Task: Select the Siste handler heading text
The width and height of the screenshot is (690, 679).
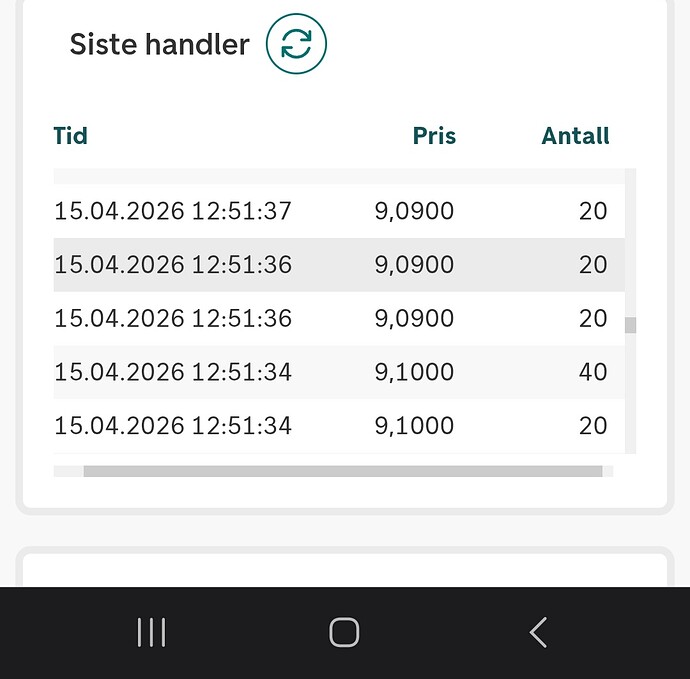Action: (159, 44)
